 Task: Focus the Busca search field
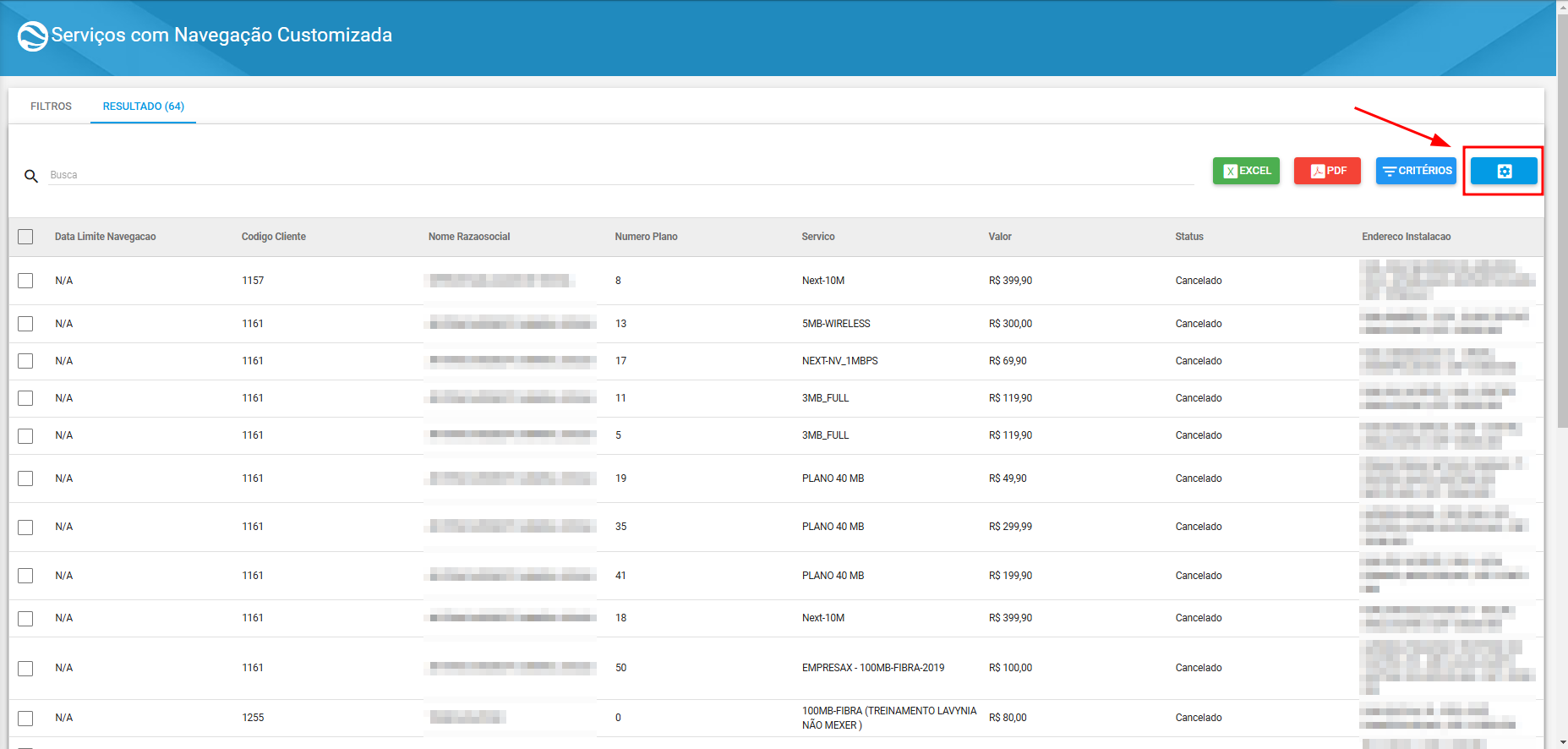pos(621,175)
